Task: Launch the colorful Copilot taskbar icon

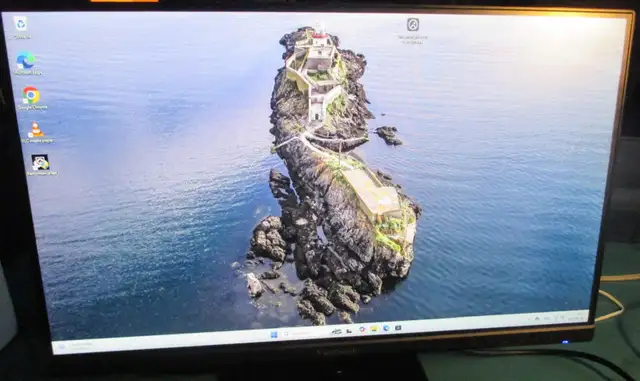Action: 362,329
